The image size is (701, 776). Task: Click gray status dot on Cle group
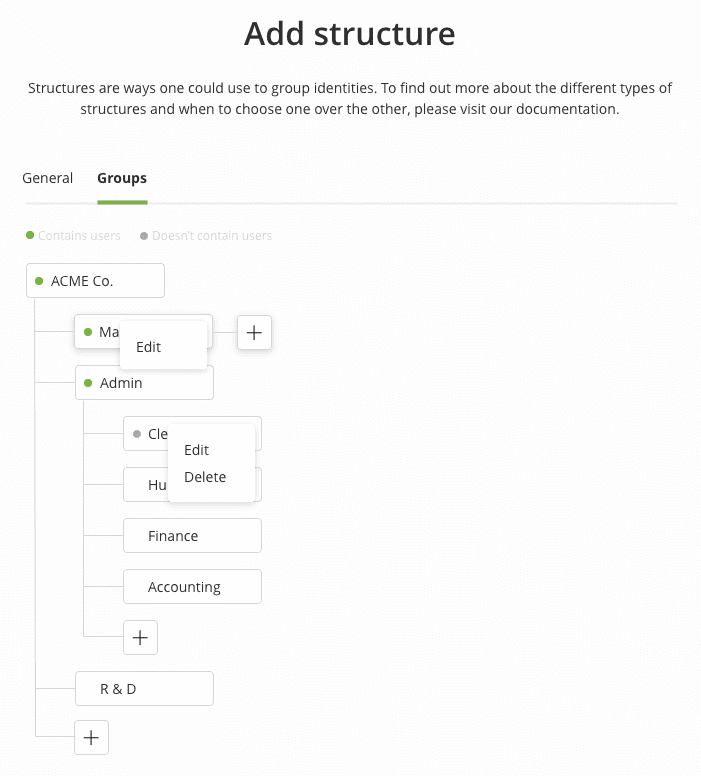pyautogui.click(x=136, y=434)
